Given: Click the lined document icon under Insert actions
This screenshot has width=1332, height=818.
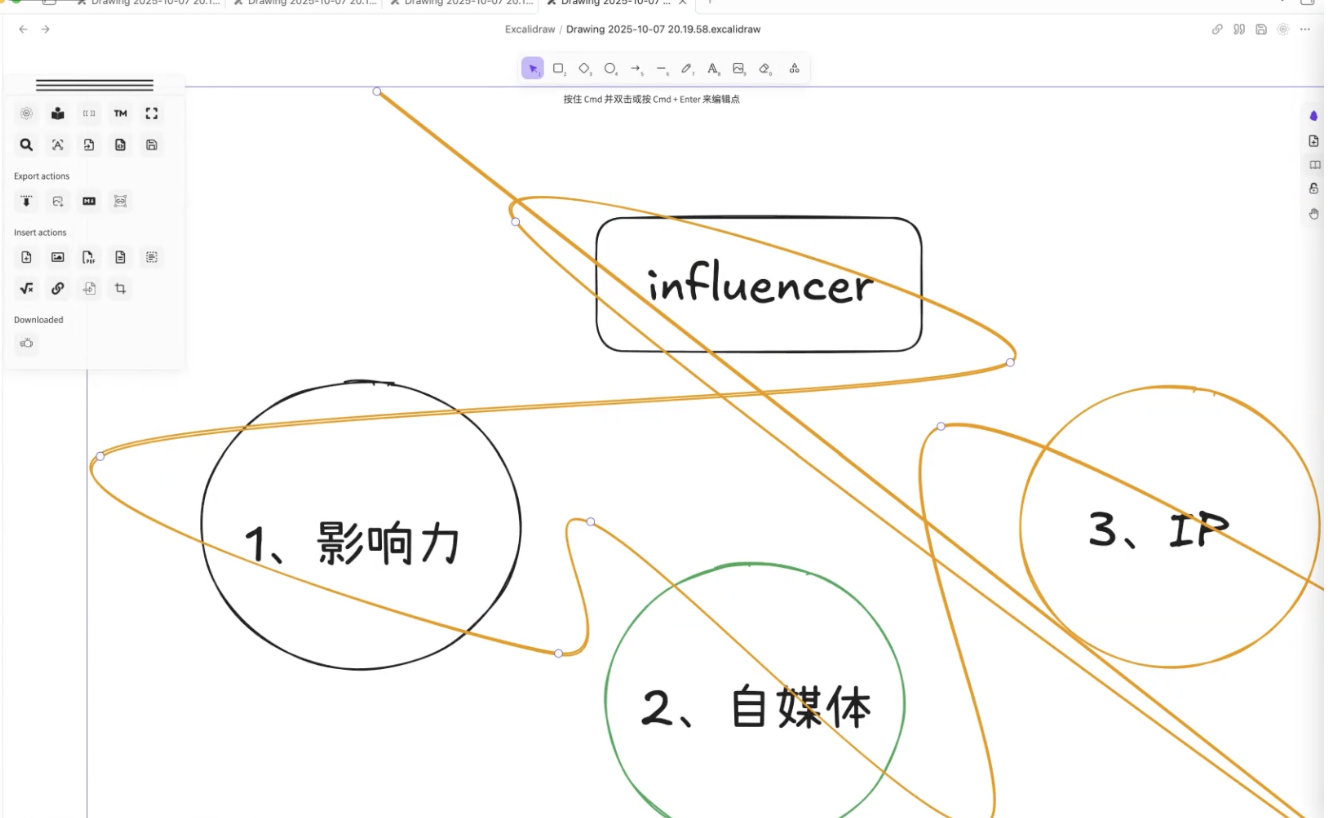Looking at the screenshot, I should tap(120, 257).
